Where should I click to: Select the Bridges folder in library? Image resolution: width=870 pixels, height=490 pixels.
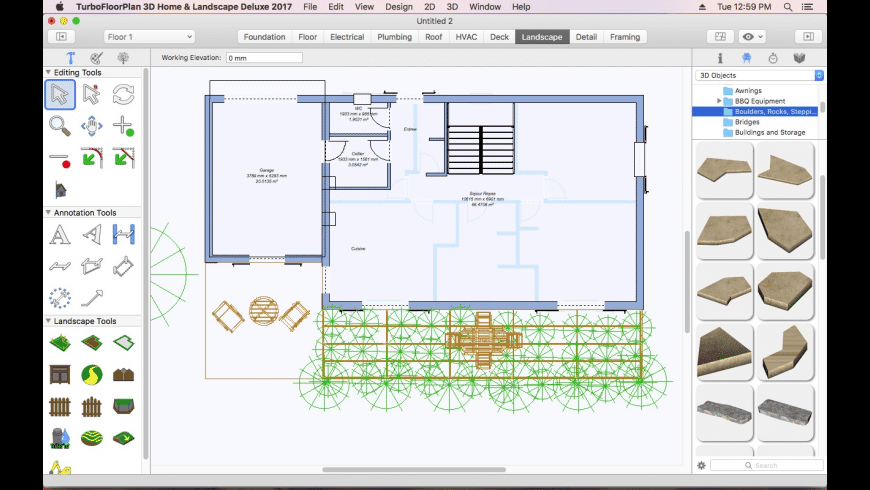[x=747, y=122]
